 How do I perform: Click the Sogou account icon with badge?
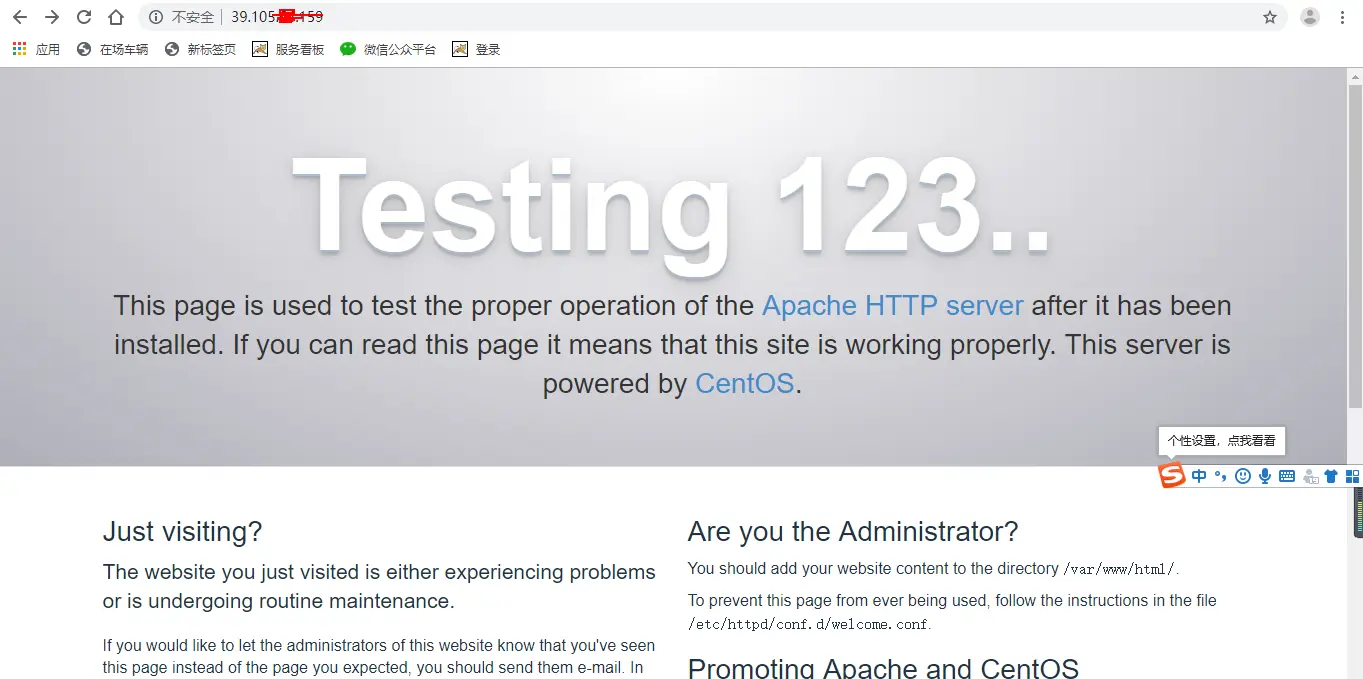tap(1310, 477)
